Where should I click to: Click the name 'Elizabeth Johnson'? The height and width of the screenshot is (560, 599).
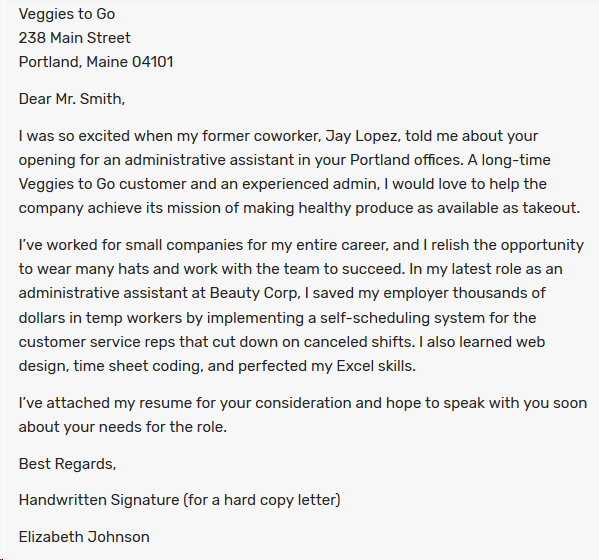[84, 537]
